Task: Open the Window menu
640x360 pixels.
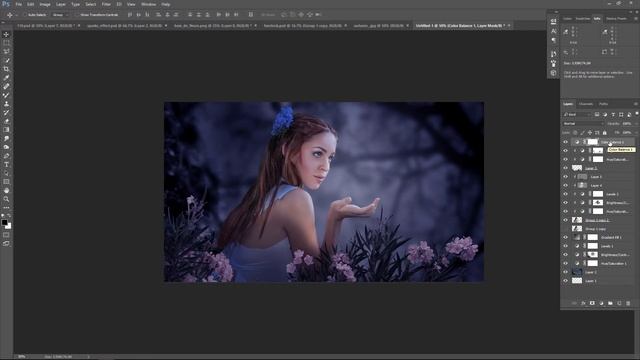Action: [148, 4]
